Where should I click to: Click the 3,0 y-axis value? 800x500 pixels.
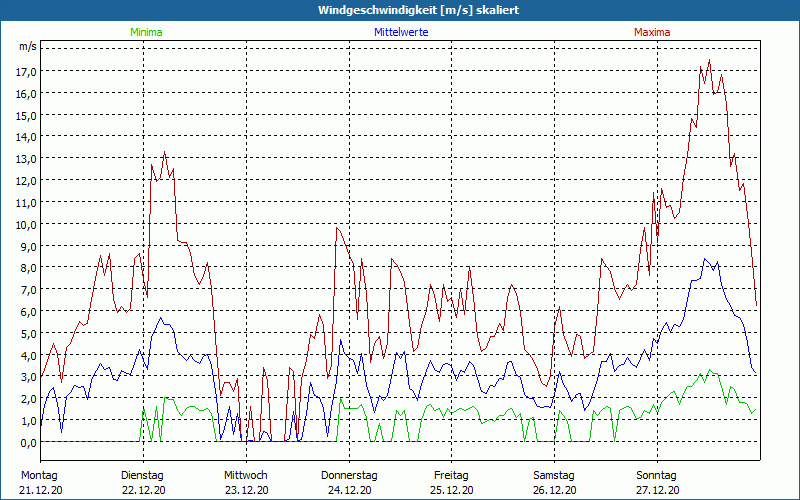(x=28, y=378)
